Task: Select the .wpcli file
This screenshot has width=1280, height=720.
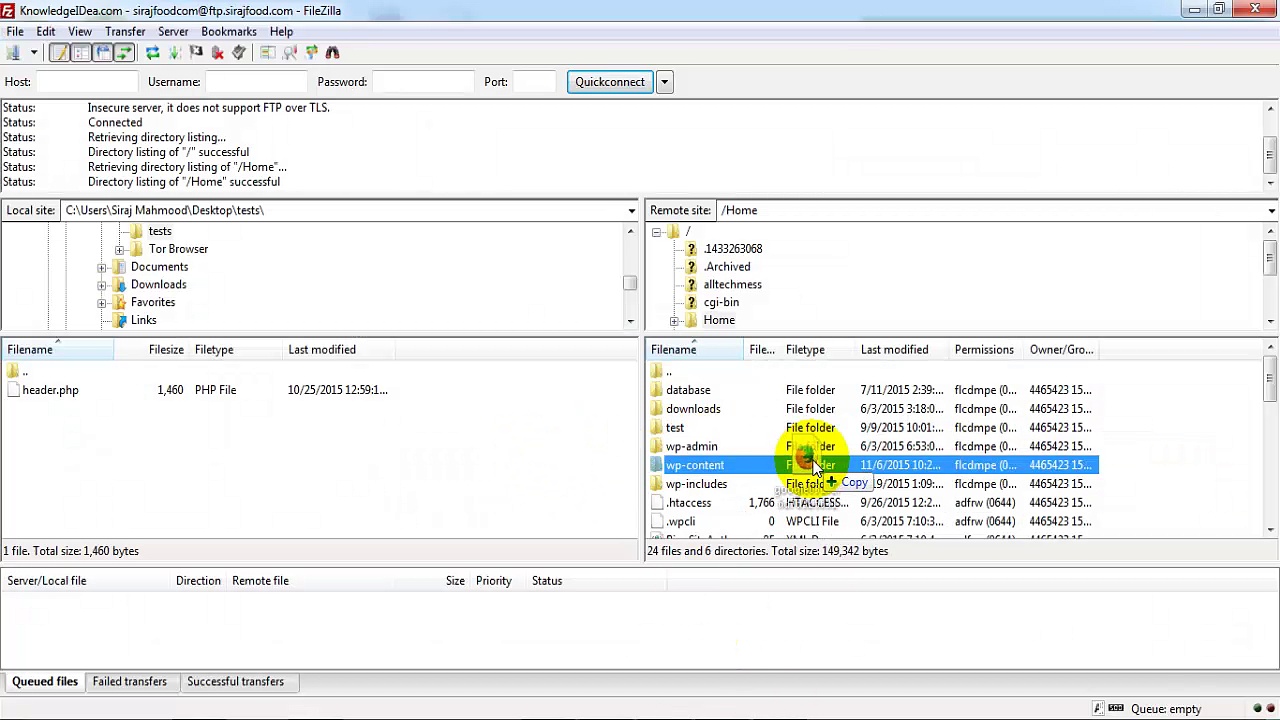Action: (680, 522)
